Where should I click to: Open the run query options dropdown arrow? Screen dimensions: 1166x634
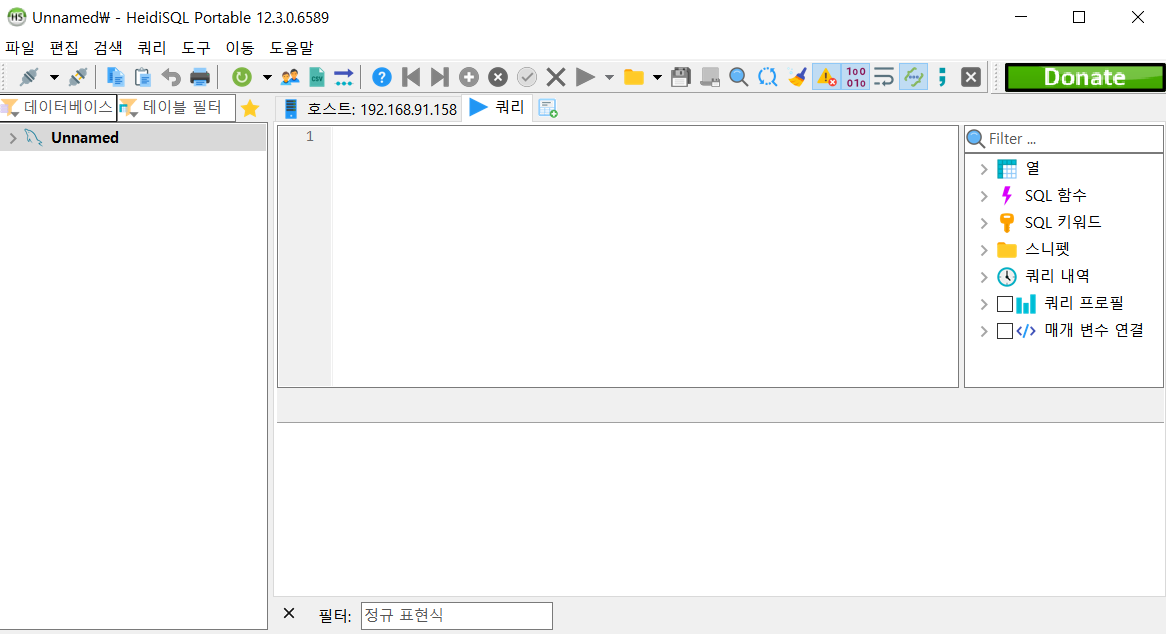pyautogui.click(x=610, y=77)
